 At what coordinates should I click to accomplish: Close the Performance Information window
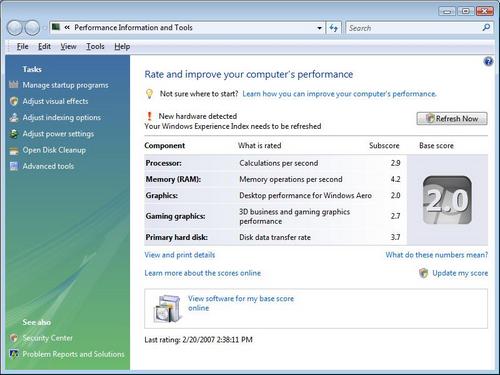pos(484,12)
